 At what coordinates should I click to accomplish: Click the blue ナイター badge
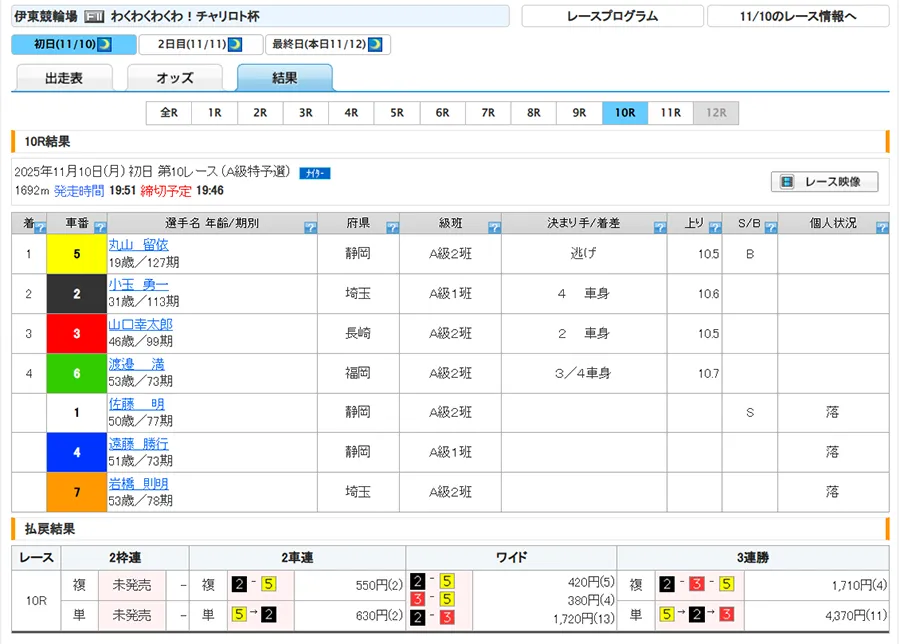(x=315, y=173)
